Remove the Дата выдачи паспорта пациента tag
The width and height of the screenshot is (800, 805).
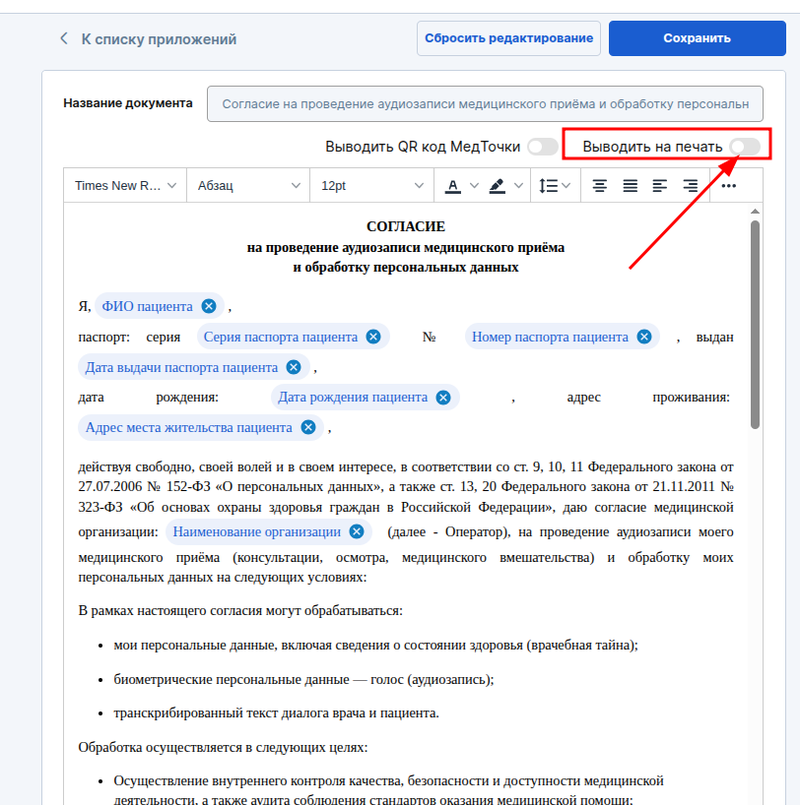pos(293,368)
